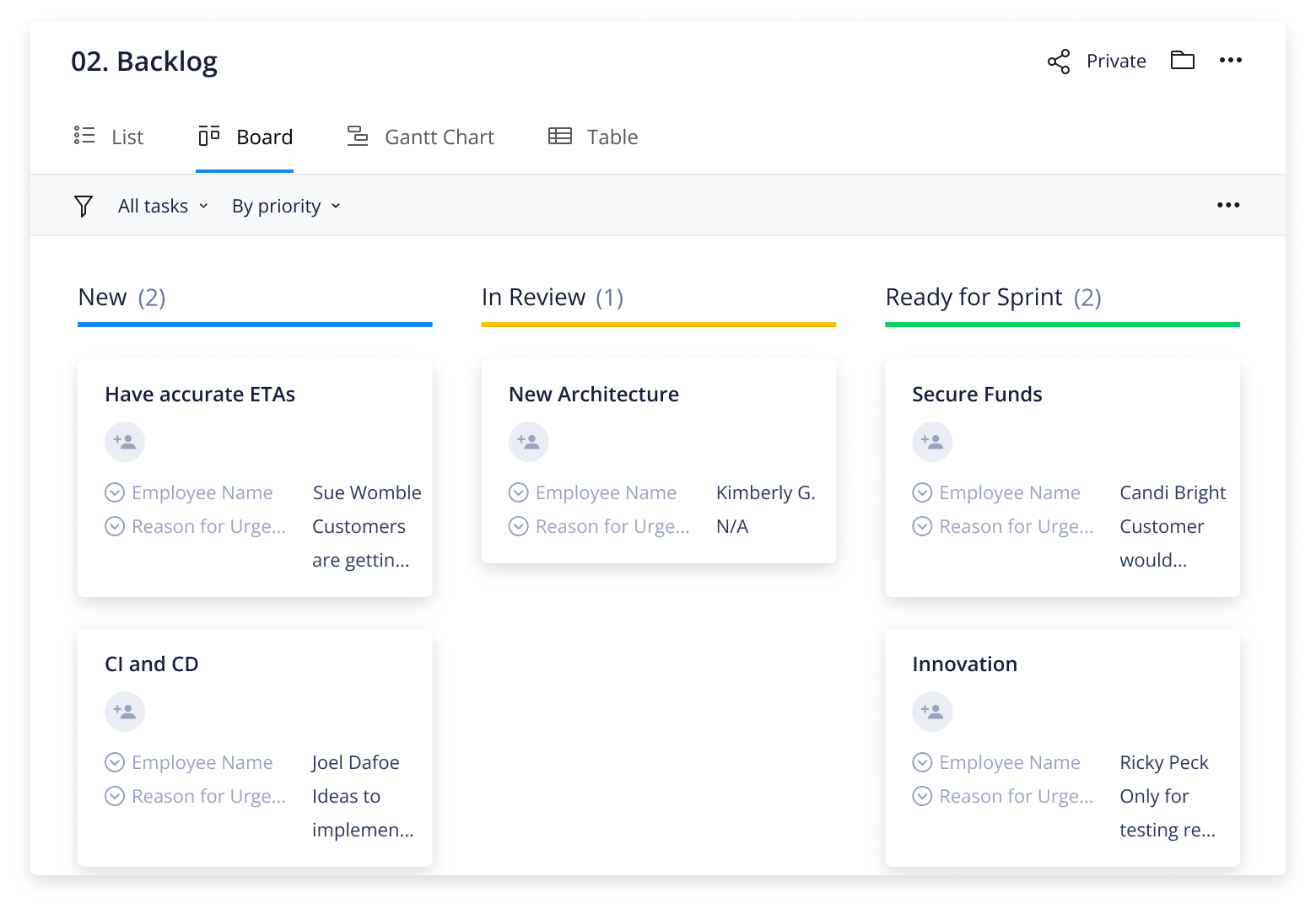Screen dimensions: 1316x914
Task: Open the filter bar three-dot options menu
Action: coord(1227,206)
